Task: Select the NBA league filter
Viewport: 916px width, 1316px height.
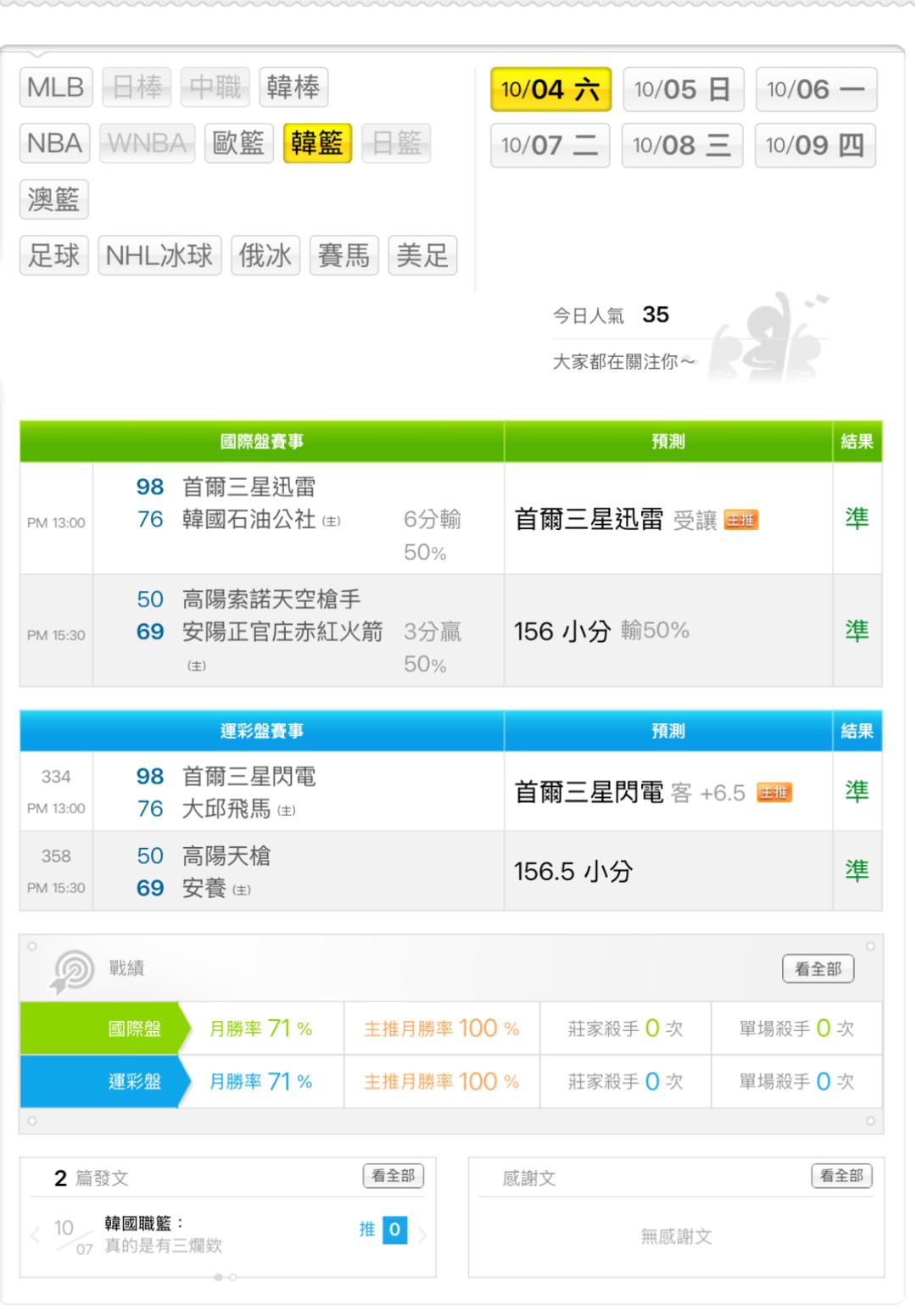Action: click(x=55, y=143)
